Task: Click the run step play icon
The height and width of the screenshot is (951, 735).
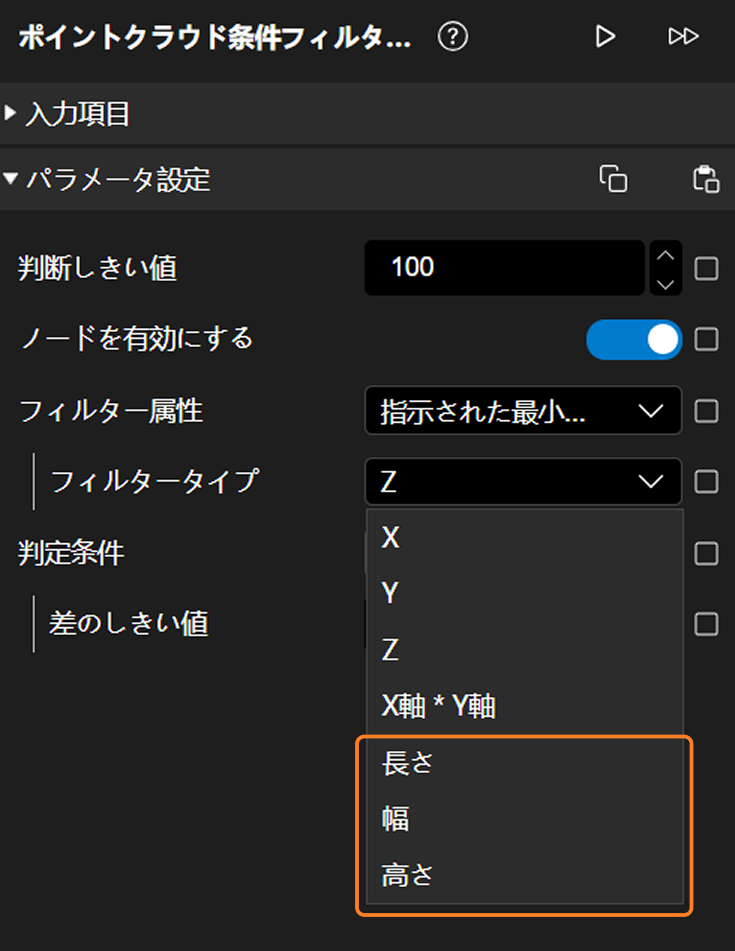Action: click(x=604, y=37)
